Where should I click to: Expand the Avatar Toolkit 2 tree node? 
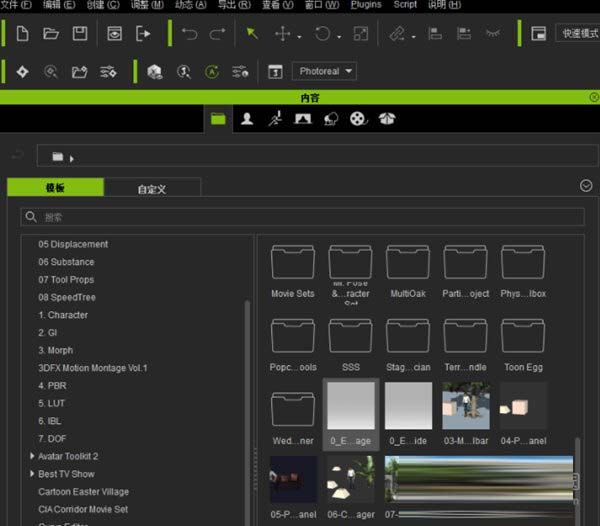(x=33, y=456)
